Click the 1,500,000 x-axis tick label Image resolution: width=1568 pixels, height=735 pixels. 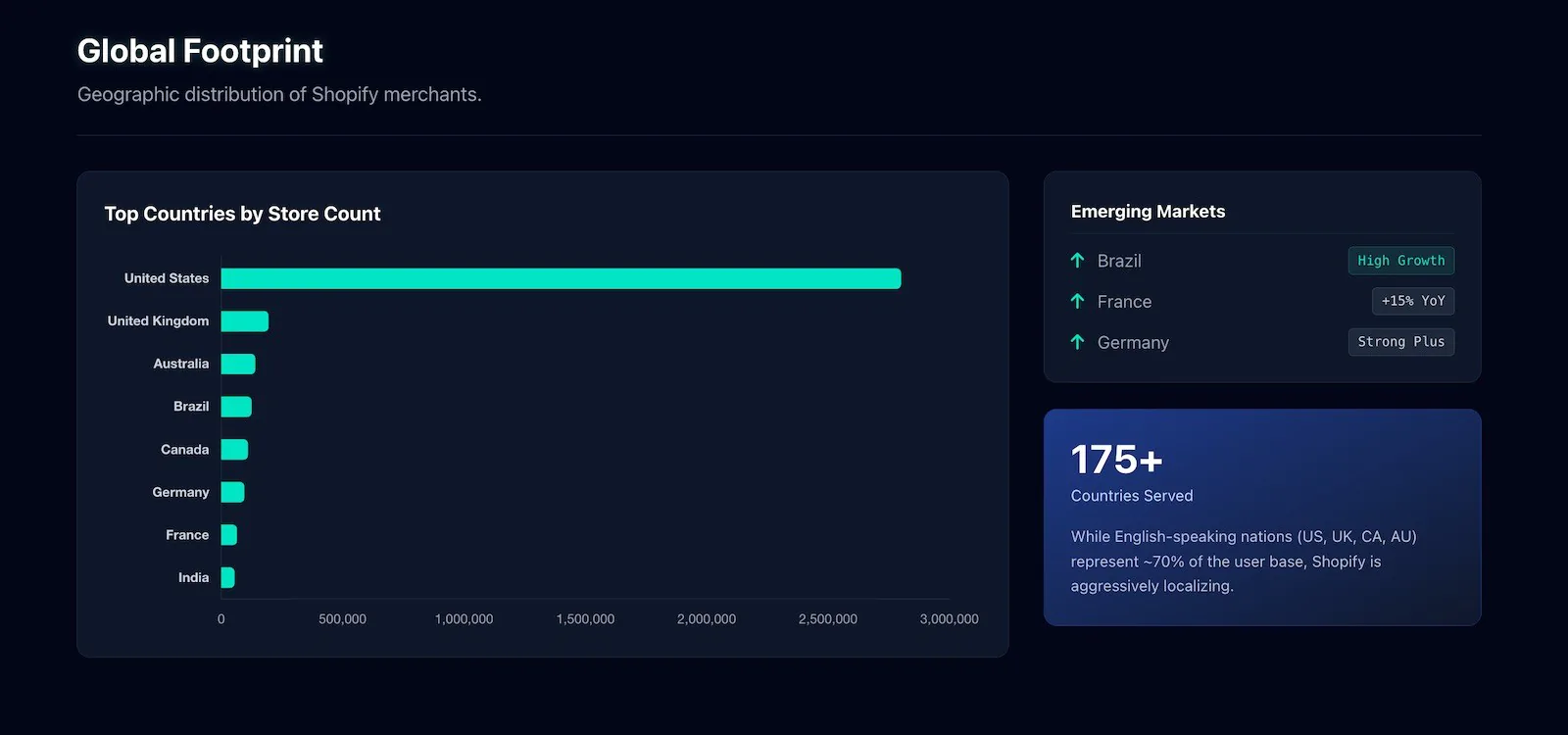point(585,619)
